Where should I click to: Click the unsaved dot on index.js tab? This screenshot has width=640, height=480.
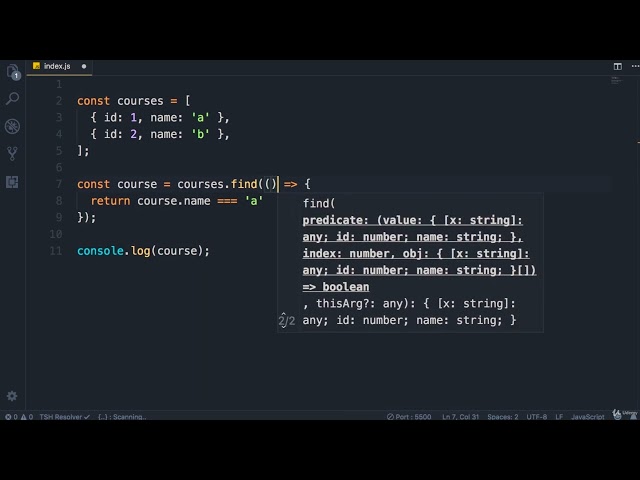pyautogui.click(x=84, y=66)
